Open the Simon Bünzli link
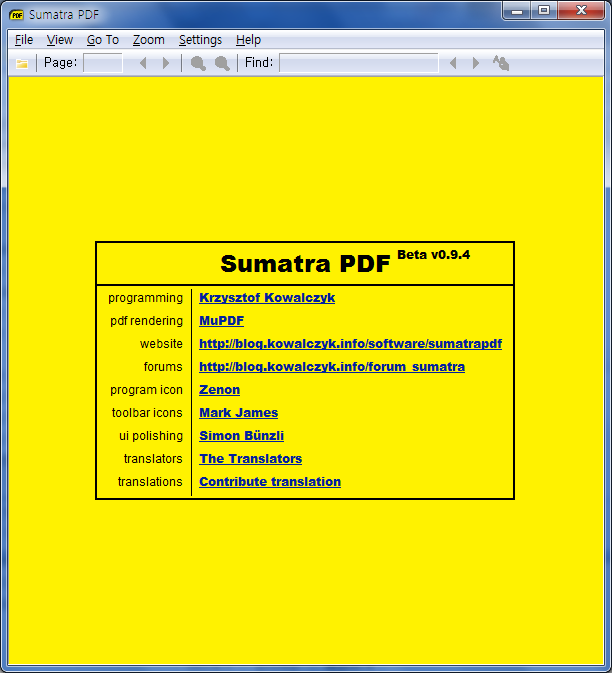 tap(241, 436)
